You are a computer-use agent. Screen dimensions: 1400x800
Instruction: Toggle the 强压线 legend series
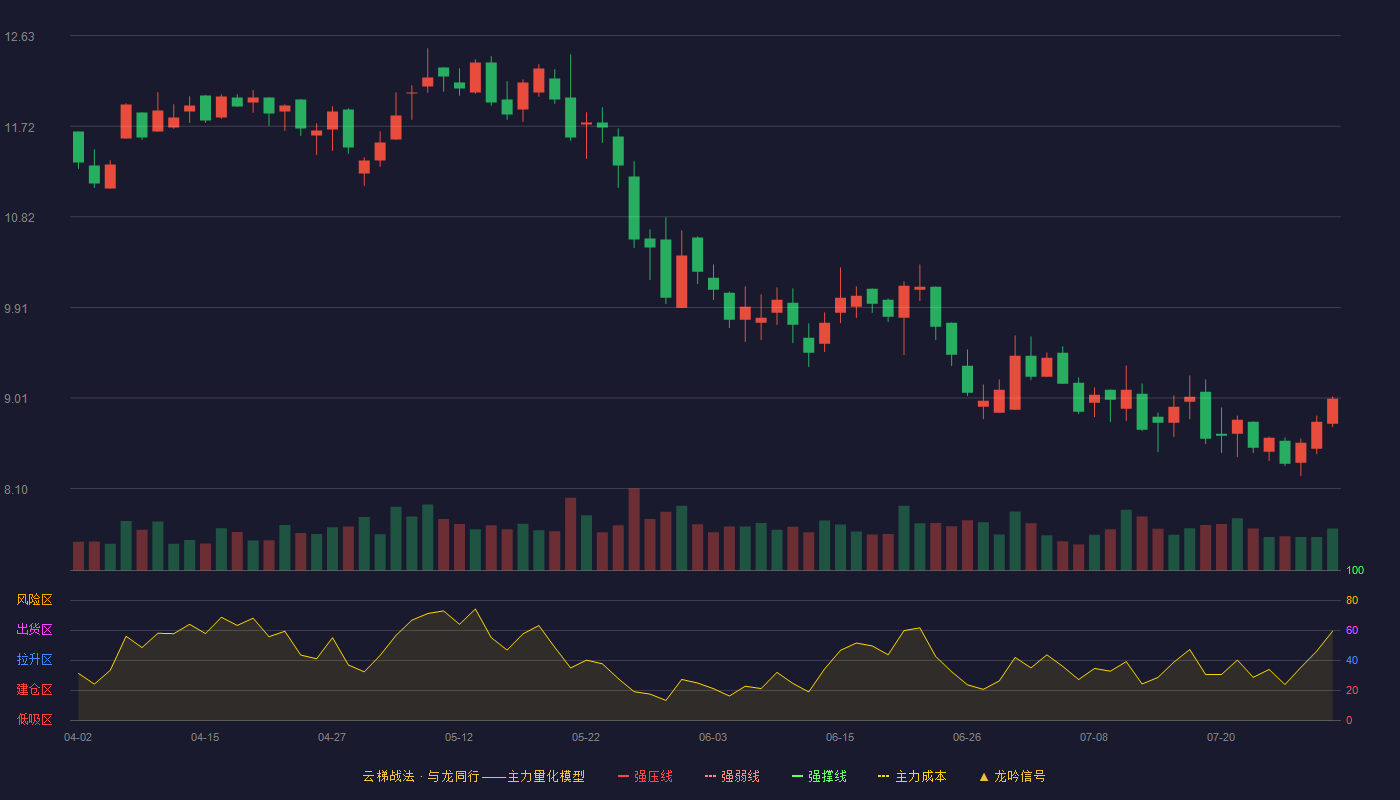click(645, 776)
